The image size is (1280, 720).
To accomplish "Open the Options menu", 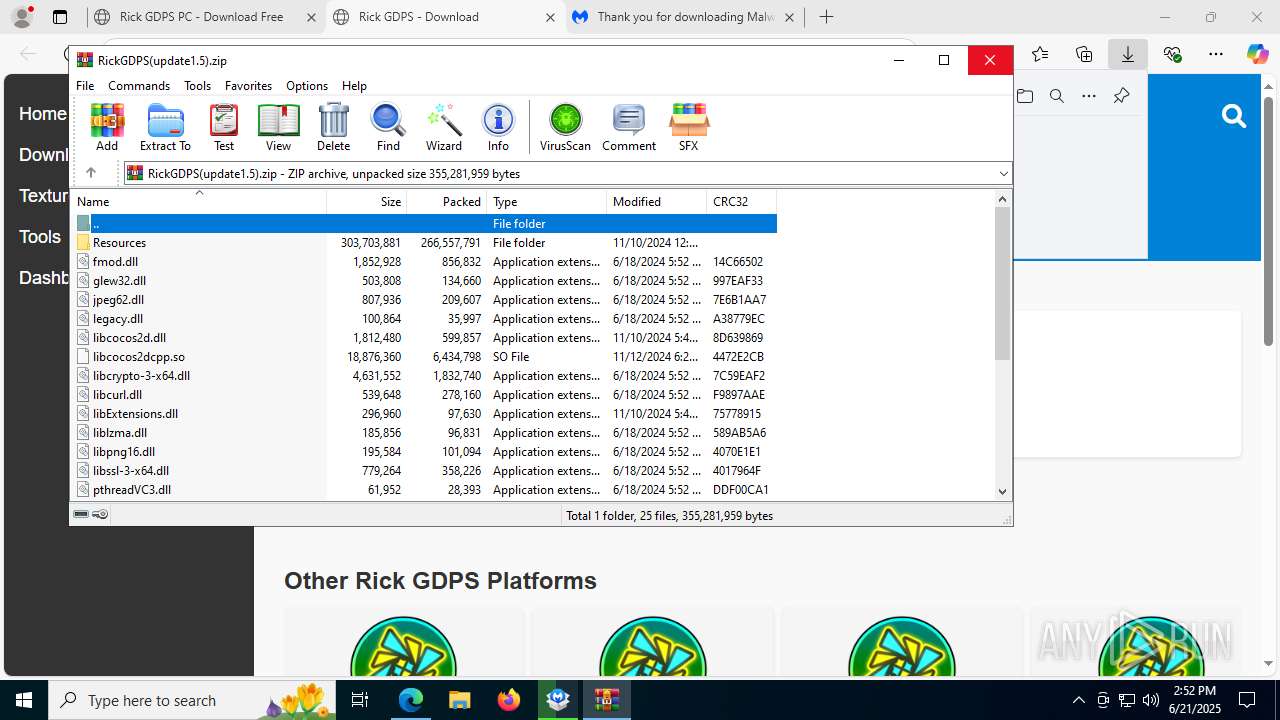I will [307, 86].
